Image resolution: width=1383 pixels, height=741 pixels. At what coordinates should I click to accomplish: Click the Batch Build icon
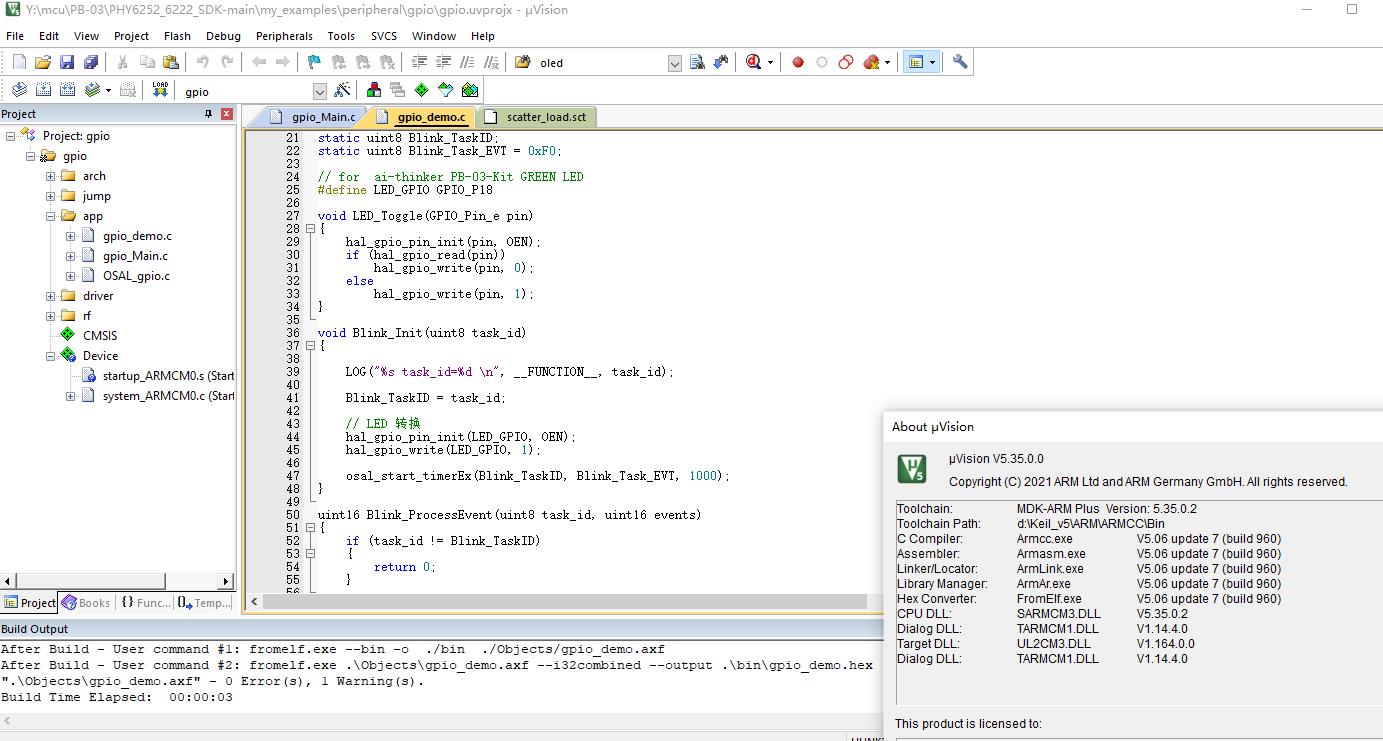(92, 90)
